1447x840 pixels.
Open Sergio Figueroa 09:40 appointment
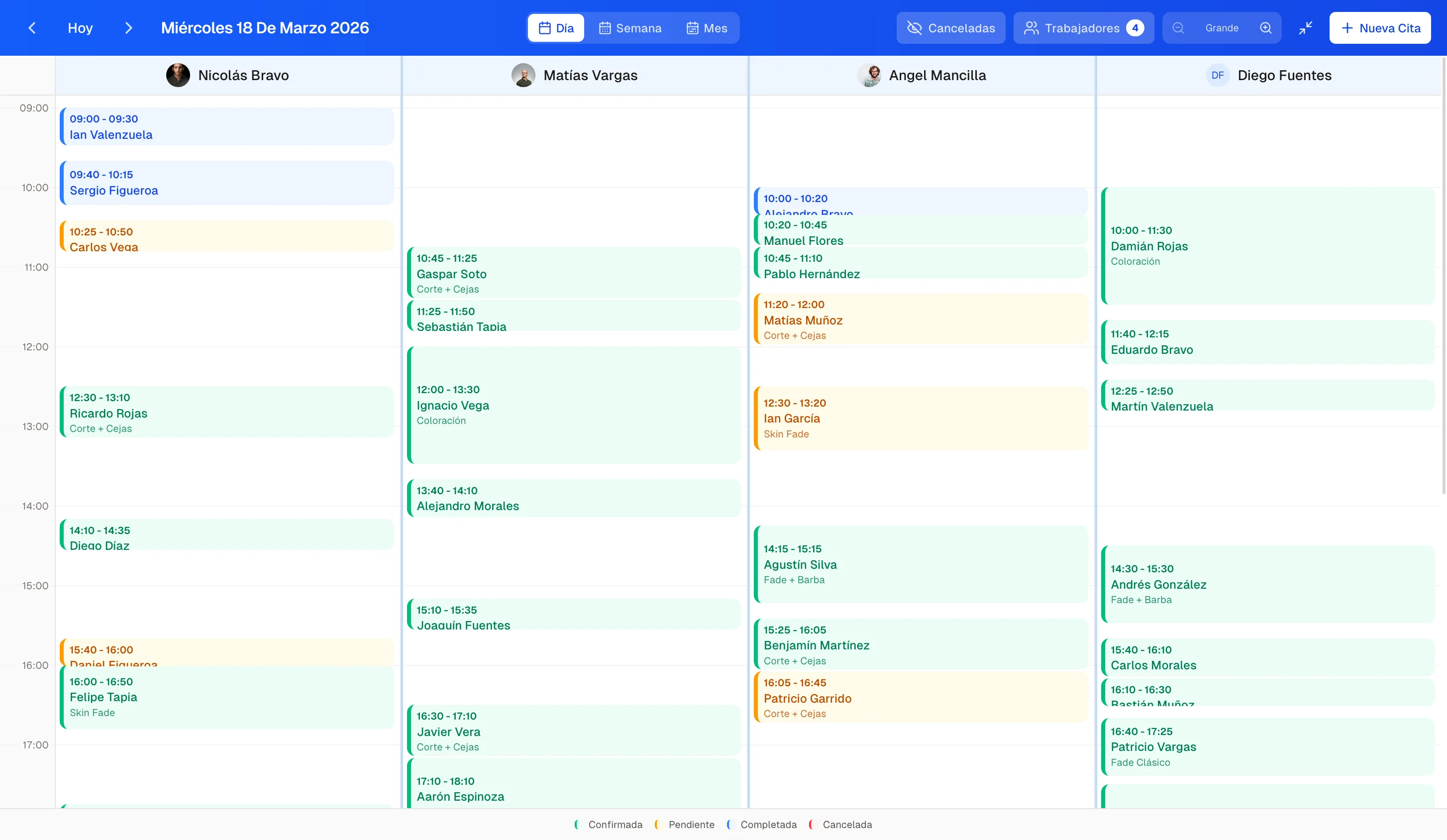[x=227, y=183]
